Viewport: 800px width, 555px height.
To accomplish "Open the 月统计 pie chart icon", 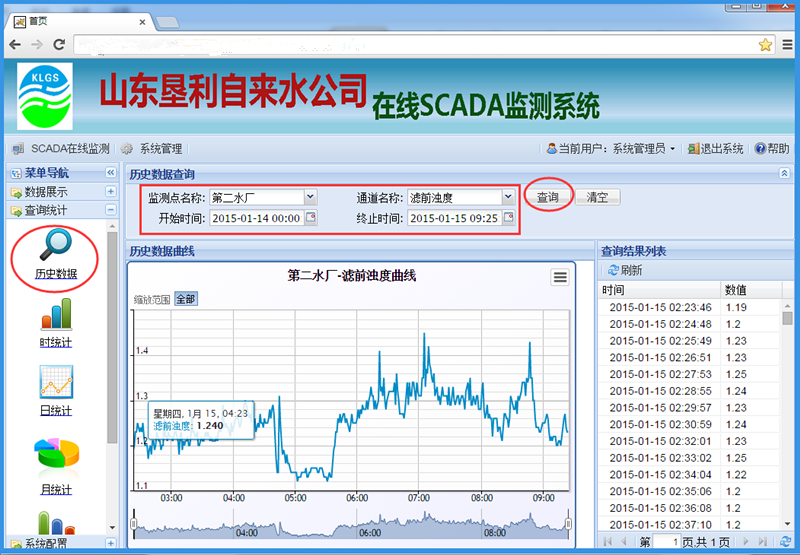I will coord(55,455).
